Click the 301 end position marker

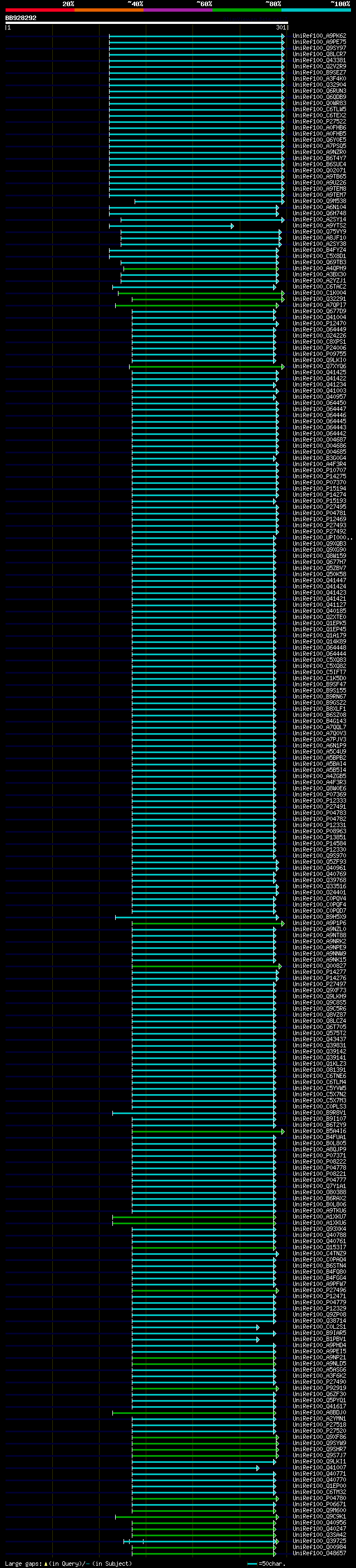click(x=280, y=27)
